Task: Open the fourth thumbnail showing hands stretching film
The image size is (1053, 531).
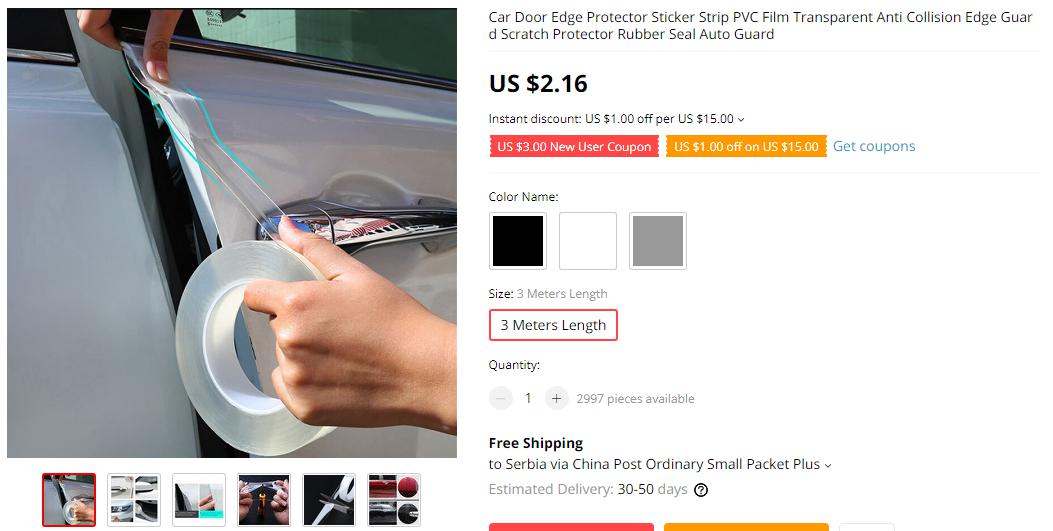Action: pyautogui.click(x=264, y=500)
